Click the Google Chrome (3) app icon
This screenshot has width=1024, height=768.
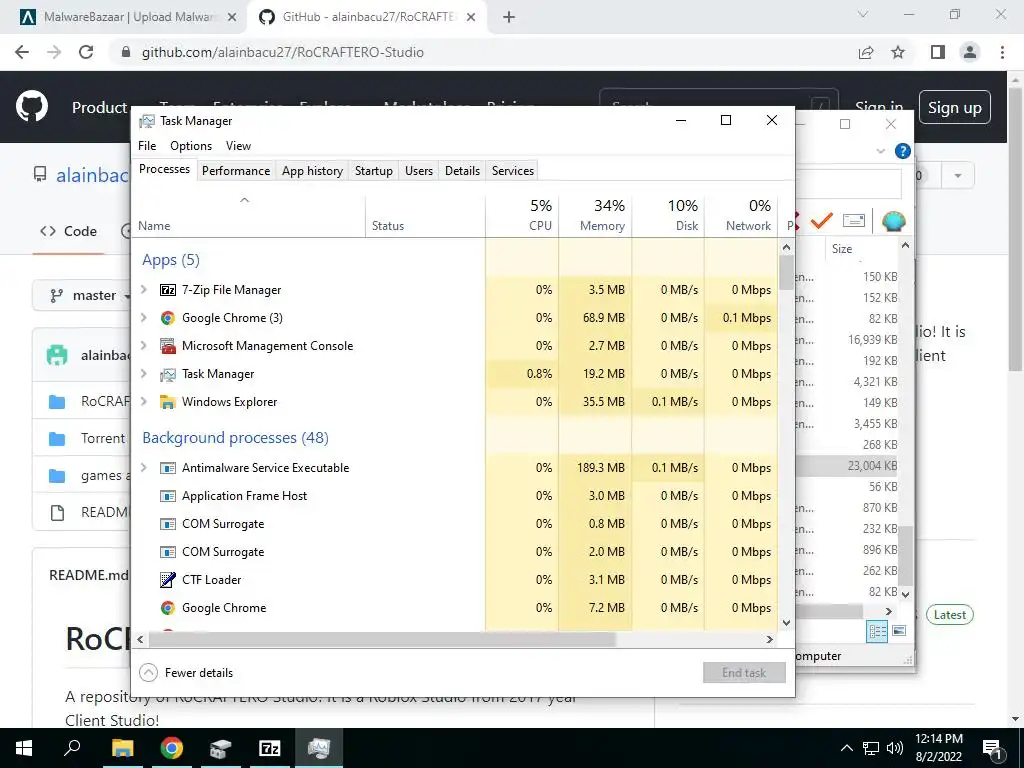pyautogui.click(x=168, y=318)
